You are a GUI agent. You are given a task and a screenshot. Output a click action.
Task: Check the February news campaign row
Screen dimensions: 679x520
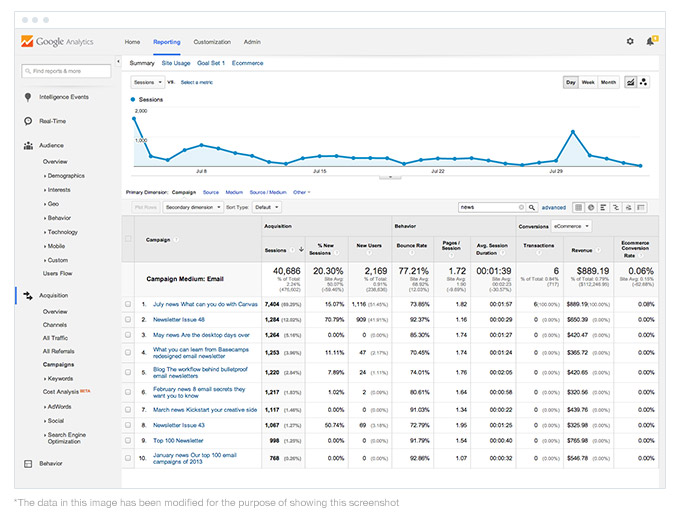click(128, 392)
